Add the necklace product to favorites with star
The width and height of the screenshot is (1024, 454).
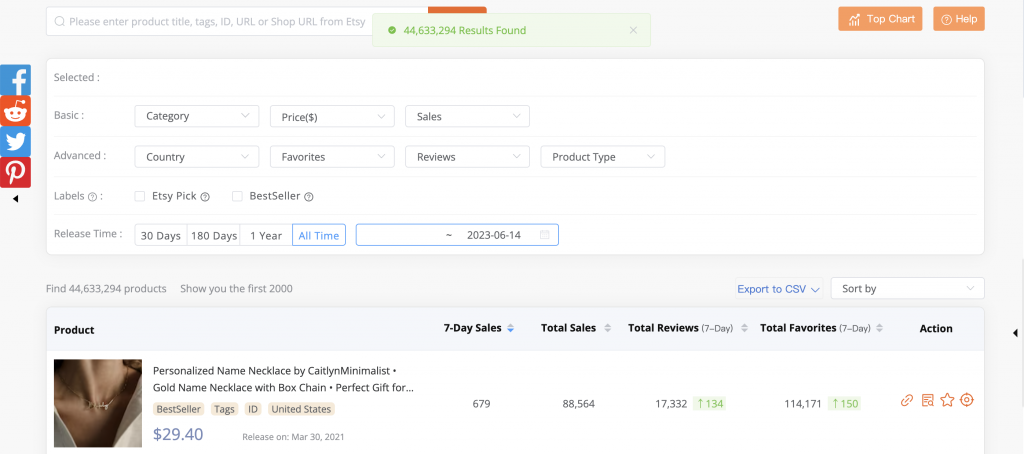pos(947,401)
